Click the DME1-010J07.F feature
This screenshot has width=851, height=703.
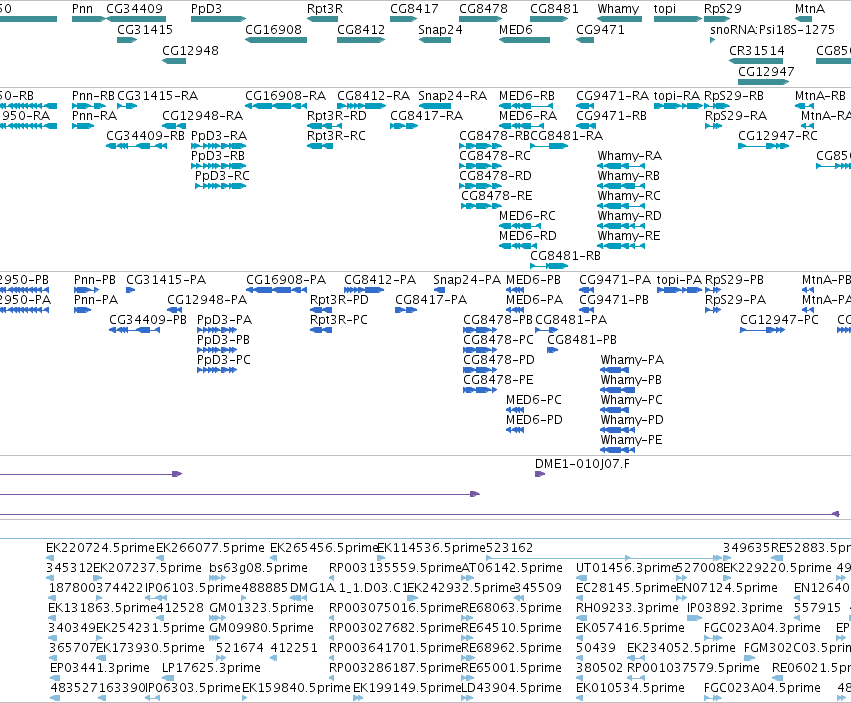(540, 474)
